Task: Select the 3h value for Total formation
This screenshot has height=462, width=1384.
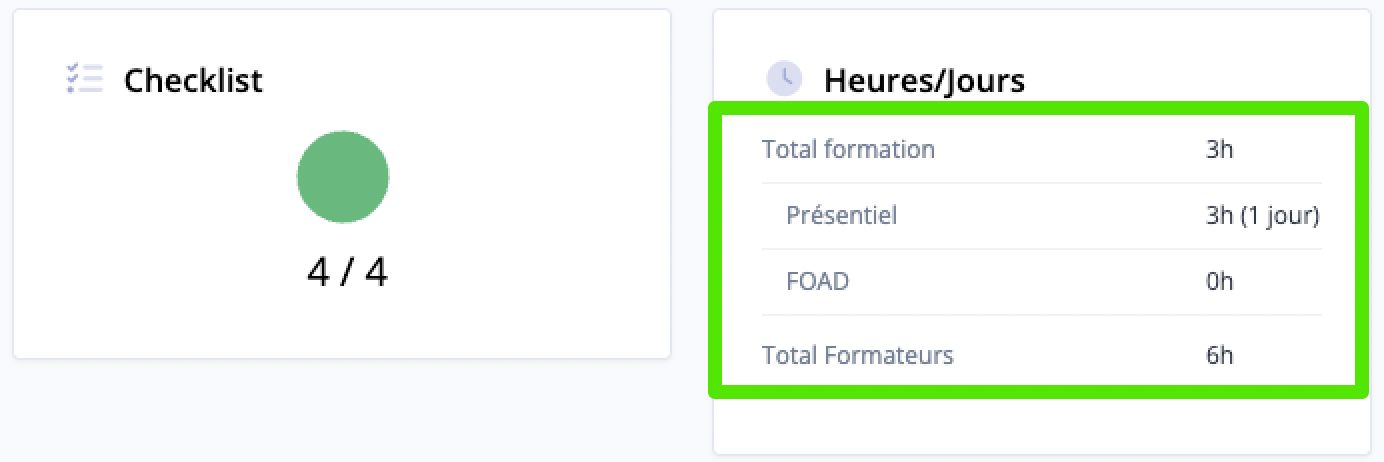Action: point(1220,150)
